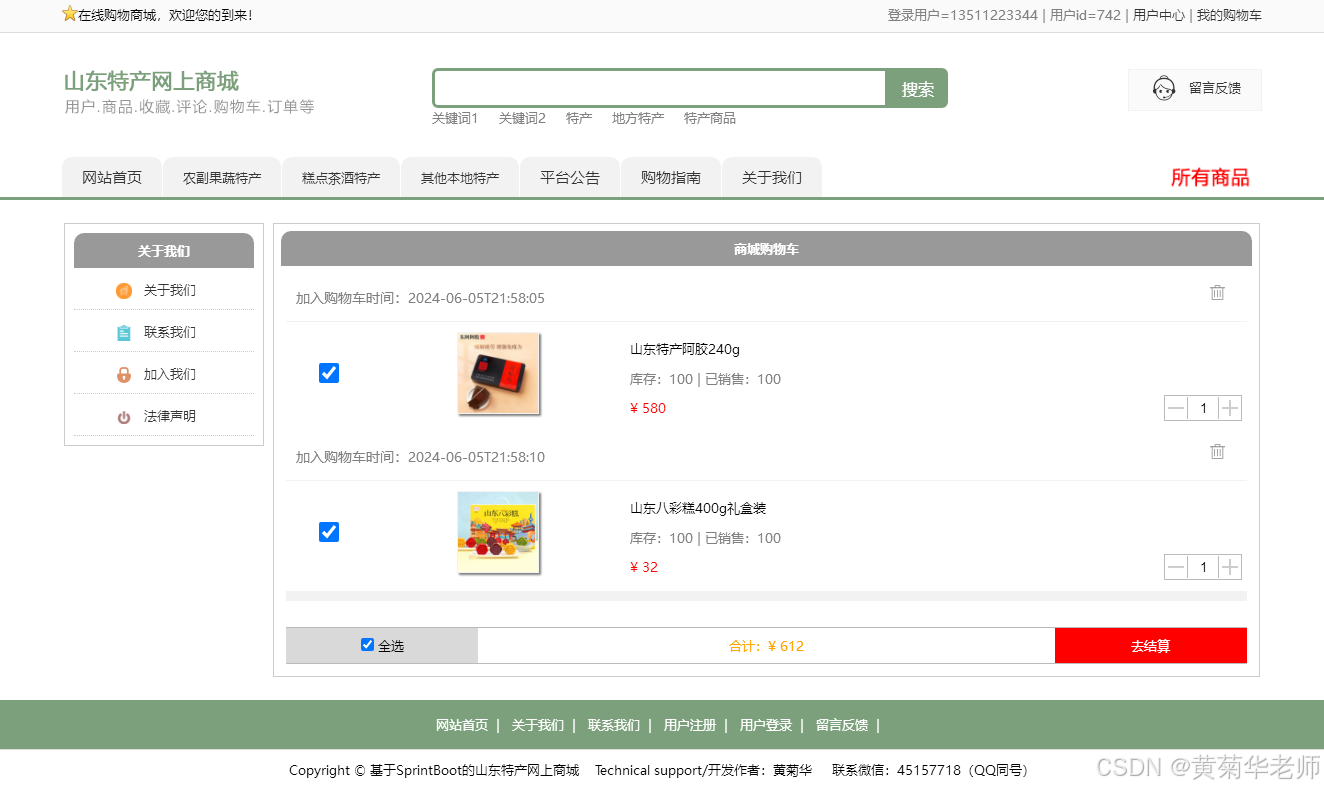The height and width of the screenshot is (789, 1324).
Task: Click the 山东八彩糕 product thumbnail
Action: point(498,532)
